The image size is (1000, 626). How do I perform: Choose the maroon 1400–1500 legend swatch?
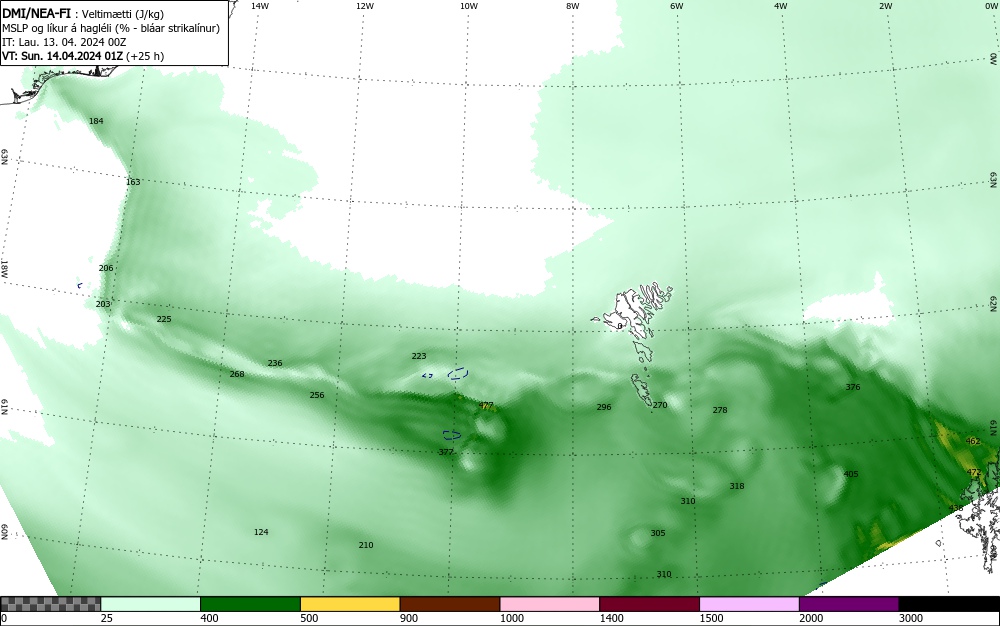[650, 604]
